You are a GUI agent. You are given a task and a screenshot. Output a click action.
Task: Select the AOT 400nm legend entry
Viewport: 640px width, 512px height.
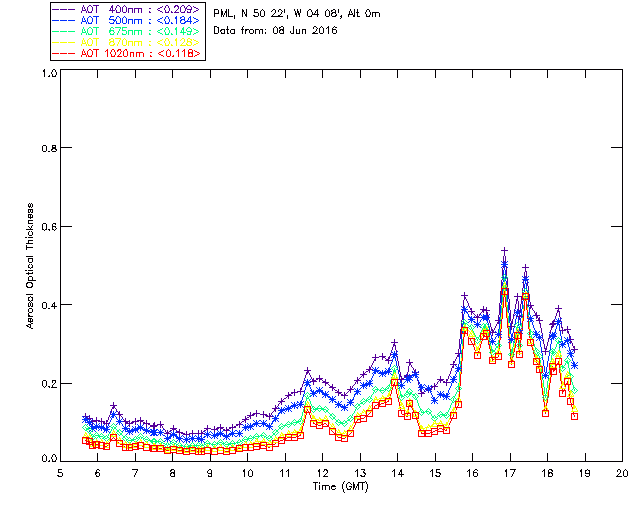127,9
